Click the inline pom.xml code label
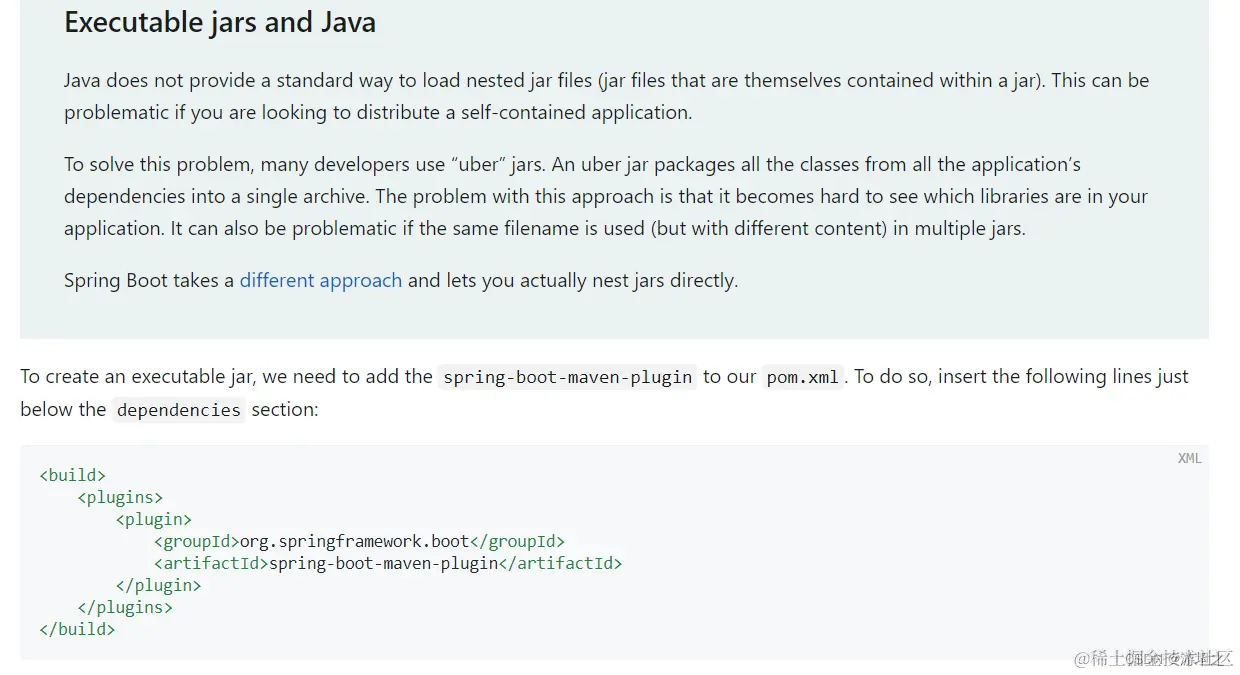1240x675 pixels. [802, 377]
